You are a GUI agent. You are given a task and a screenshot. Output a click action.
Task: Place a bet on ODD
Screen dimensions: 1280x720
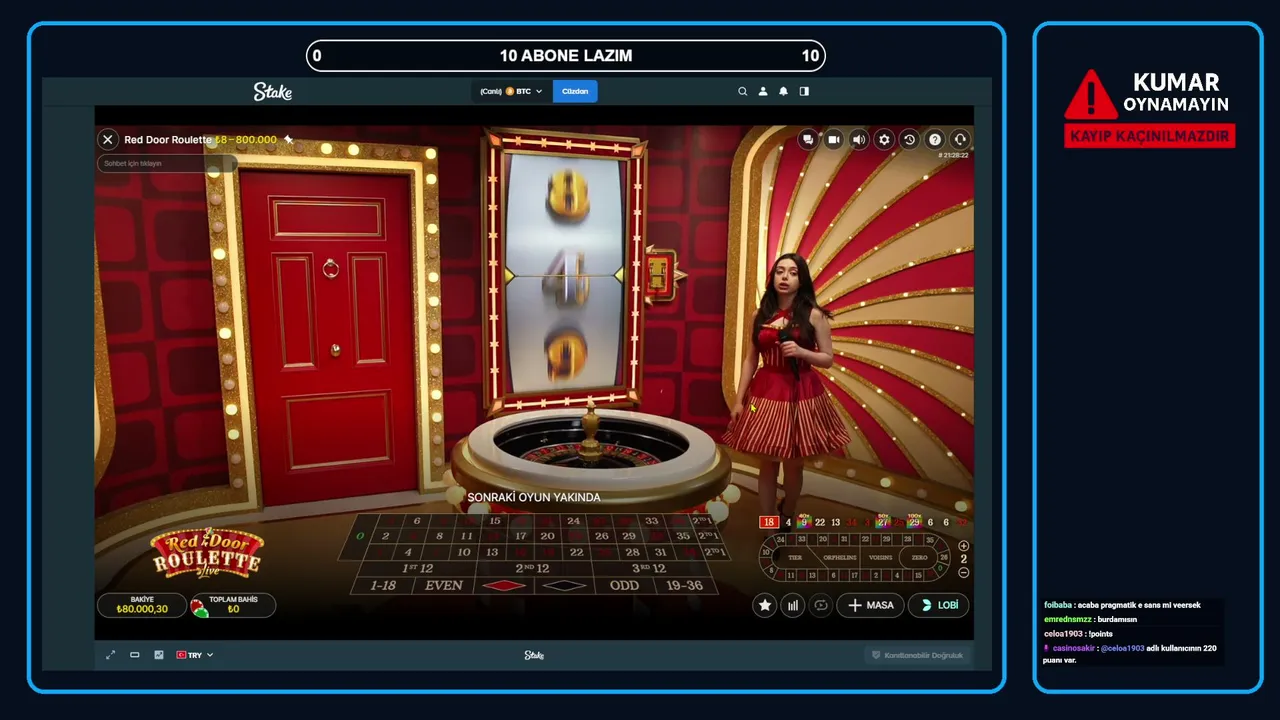[x=624, y=585]
